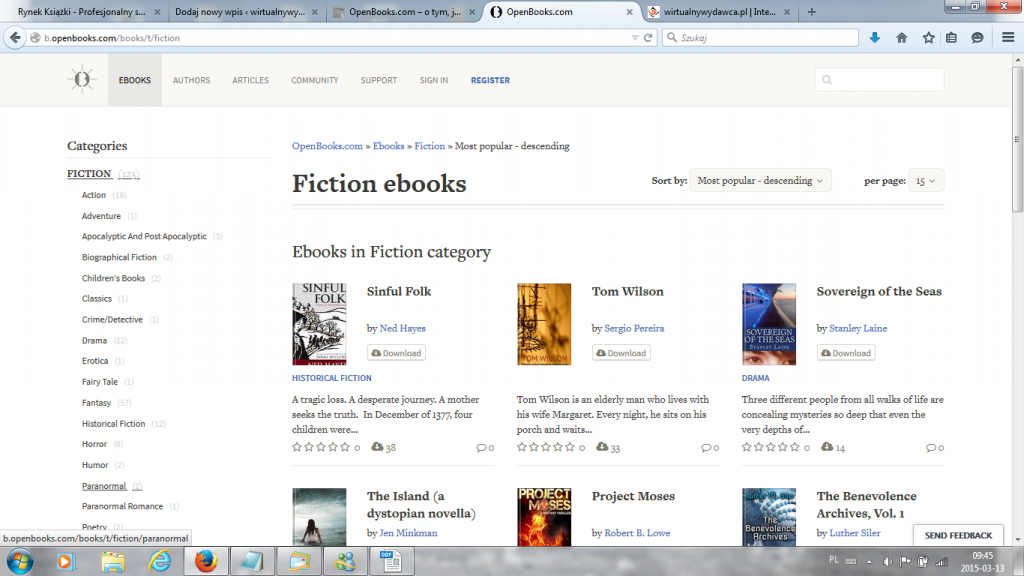Open author Stanley Laine link
Image resolution: width=1024 pixels, height=576 pixels.
pos(858,328)
